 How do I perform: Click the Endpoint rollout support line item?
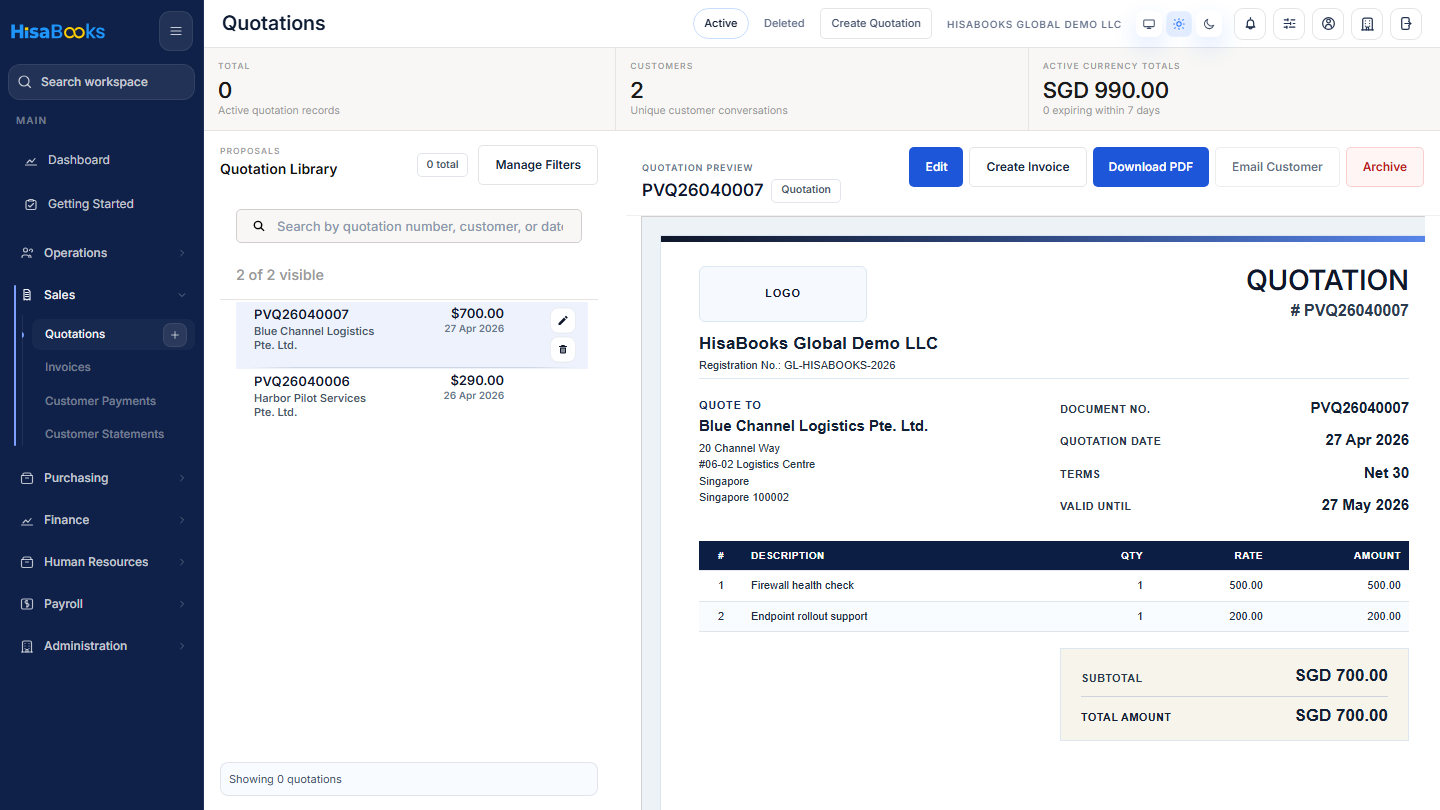point(1054,617)
